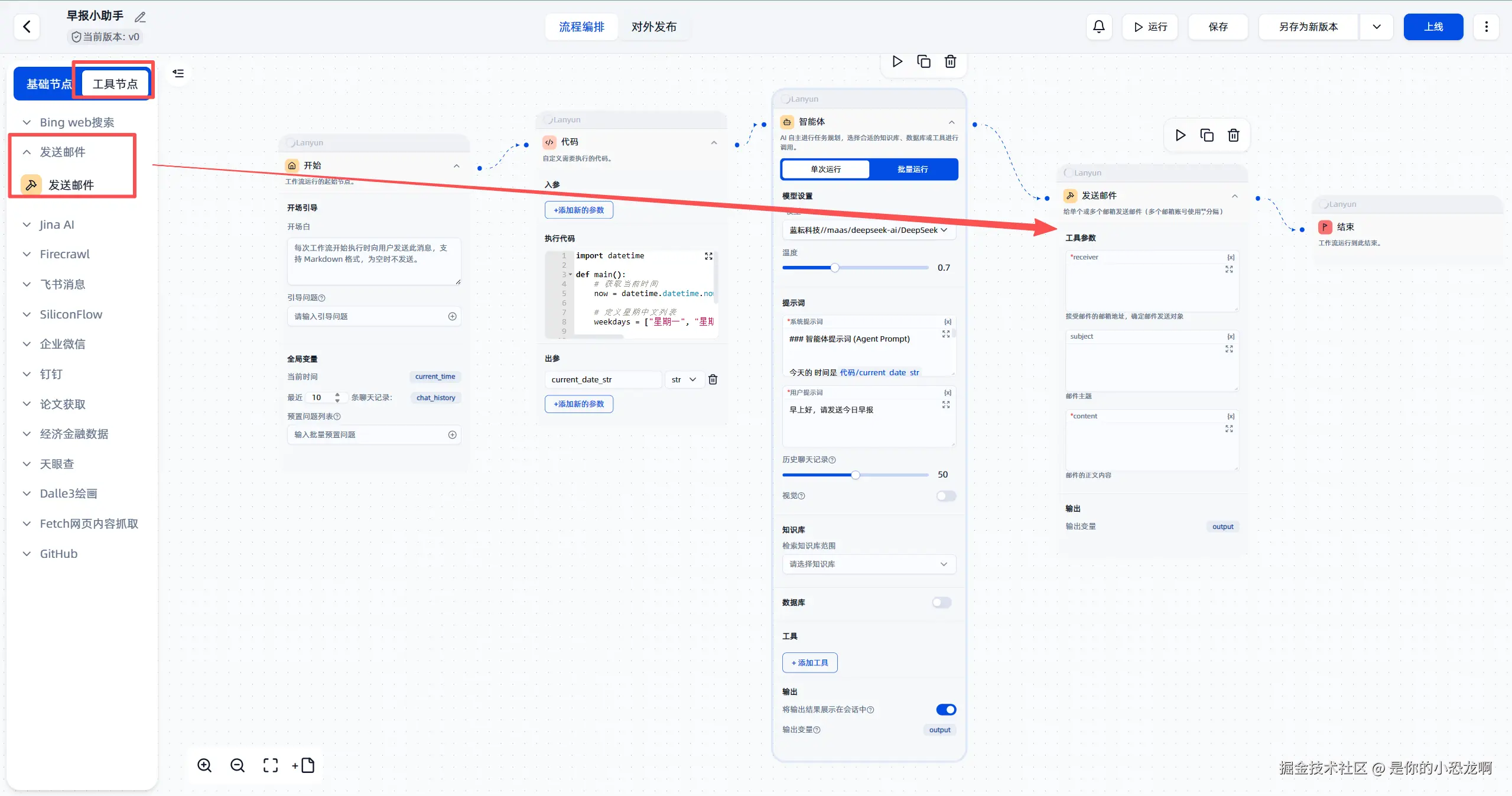Click the zoom out magnifier icon
The height and width of the screenshot is (796, 1512).
(x=238, y=765)
